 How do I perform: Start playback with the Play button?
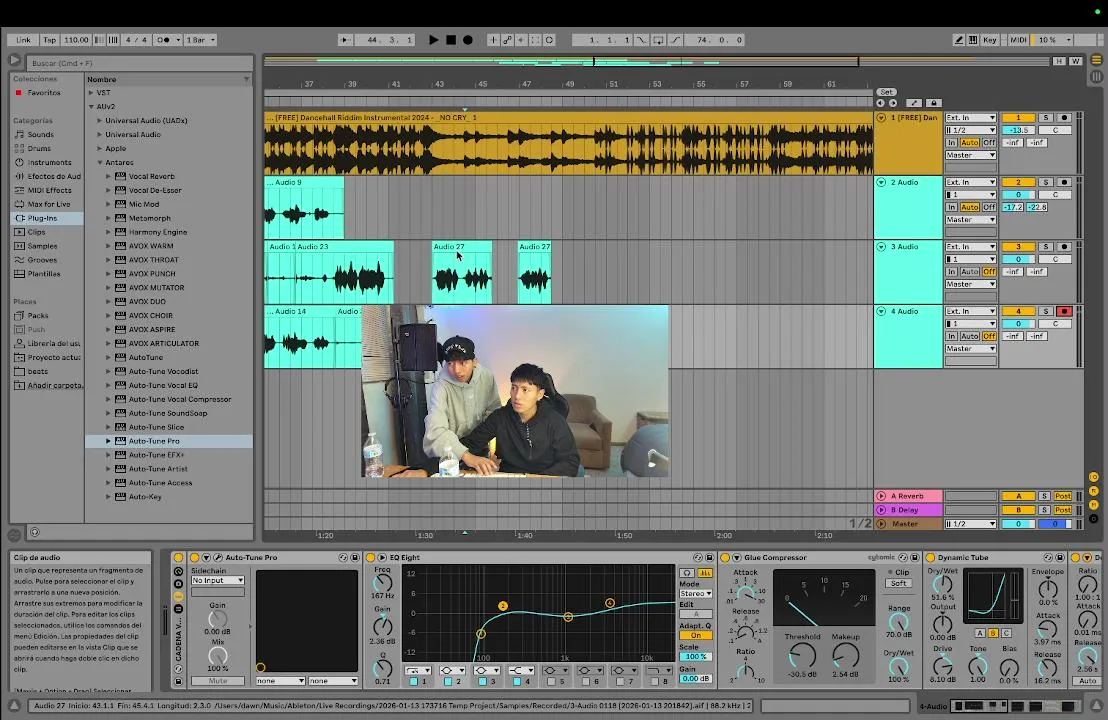point(433,40)
